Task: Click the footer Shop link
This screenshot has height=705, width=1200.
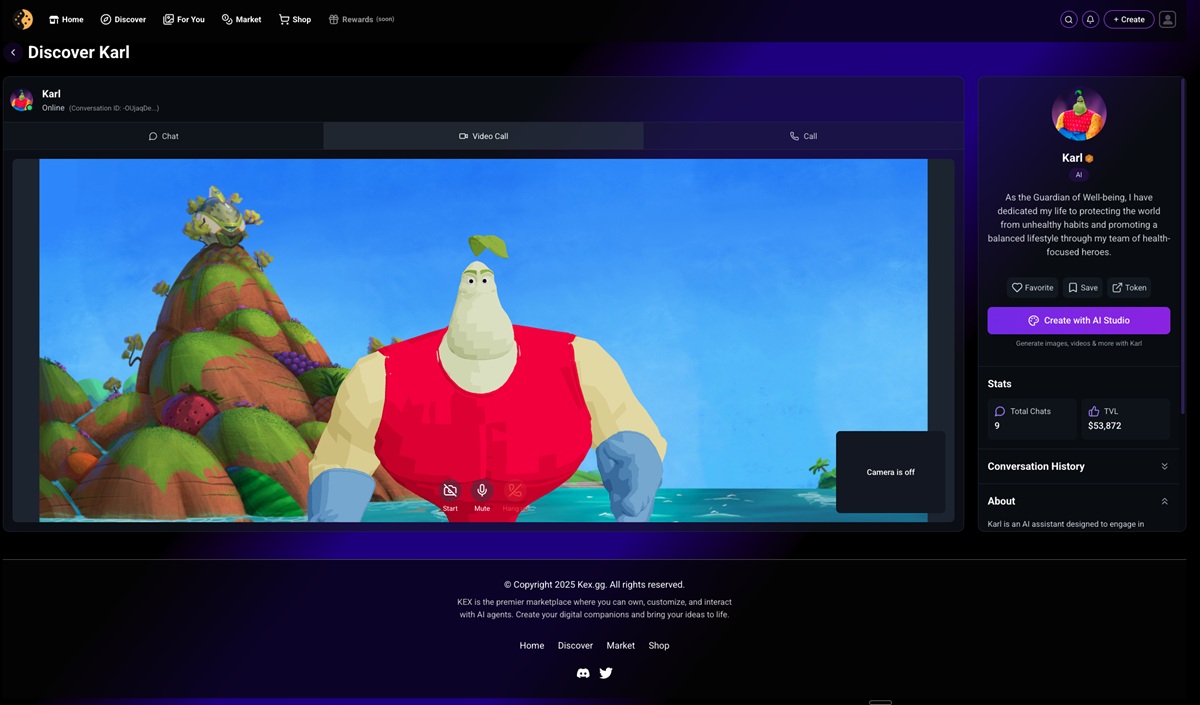Action: (659, 646)
